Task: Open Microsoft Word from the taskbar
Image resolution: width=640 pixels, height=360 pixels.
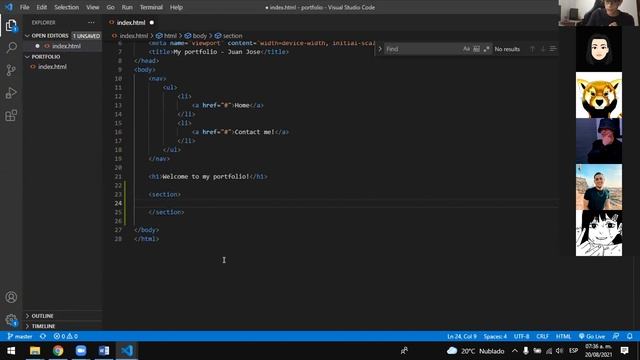Action: (104, 351)
